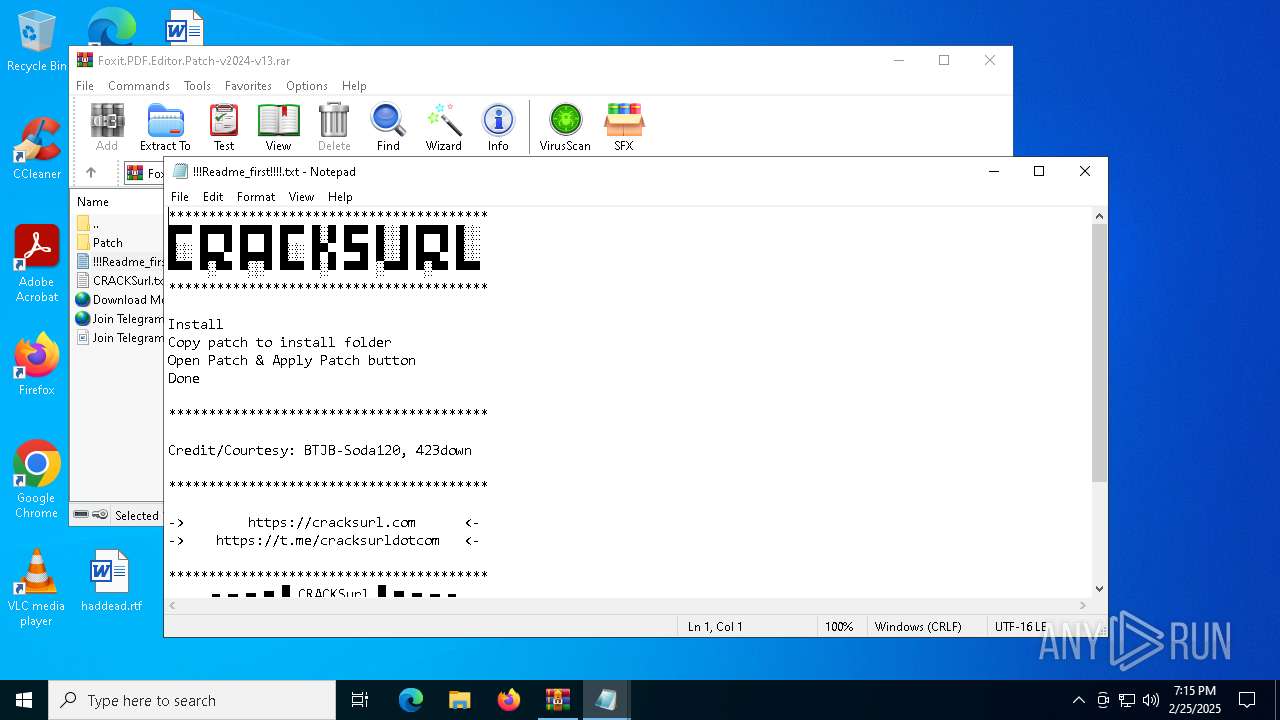Click the 100% zoom status entry
This screenshot has height=720, width=1280.
(839, 627)
